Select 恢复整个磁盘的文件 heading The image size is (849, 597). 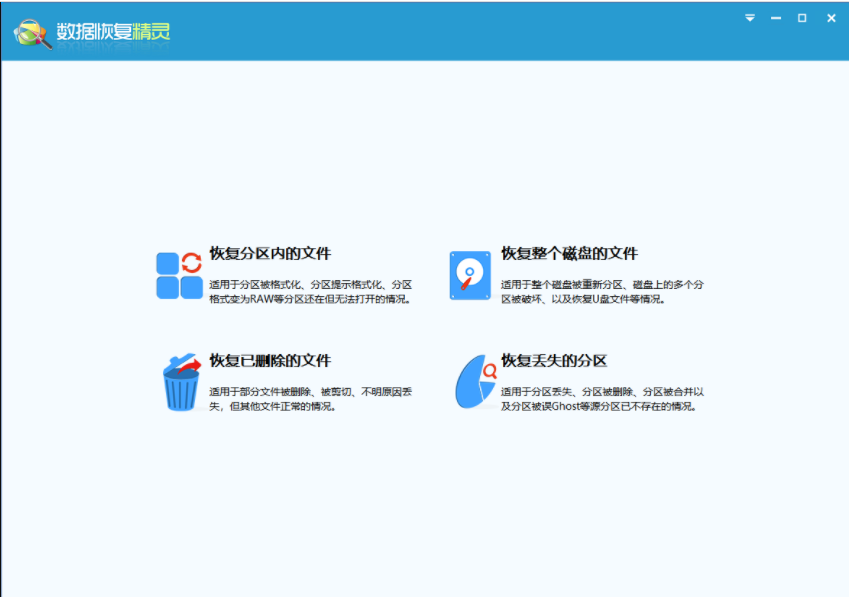[569, 253]
